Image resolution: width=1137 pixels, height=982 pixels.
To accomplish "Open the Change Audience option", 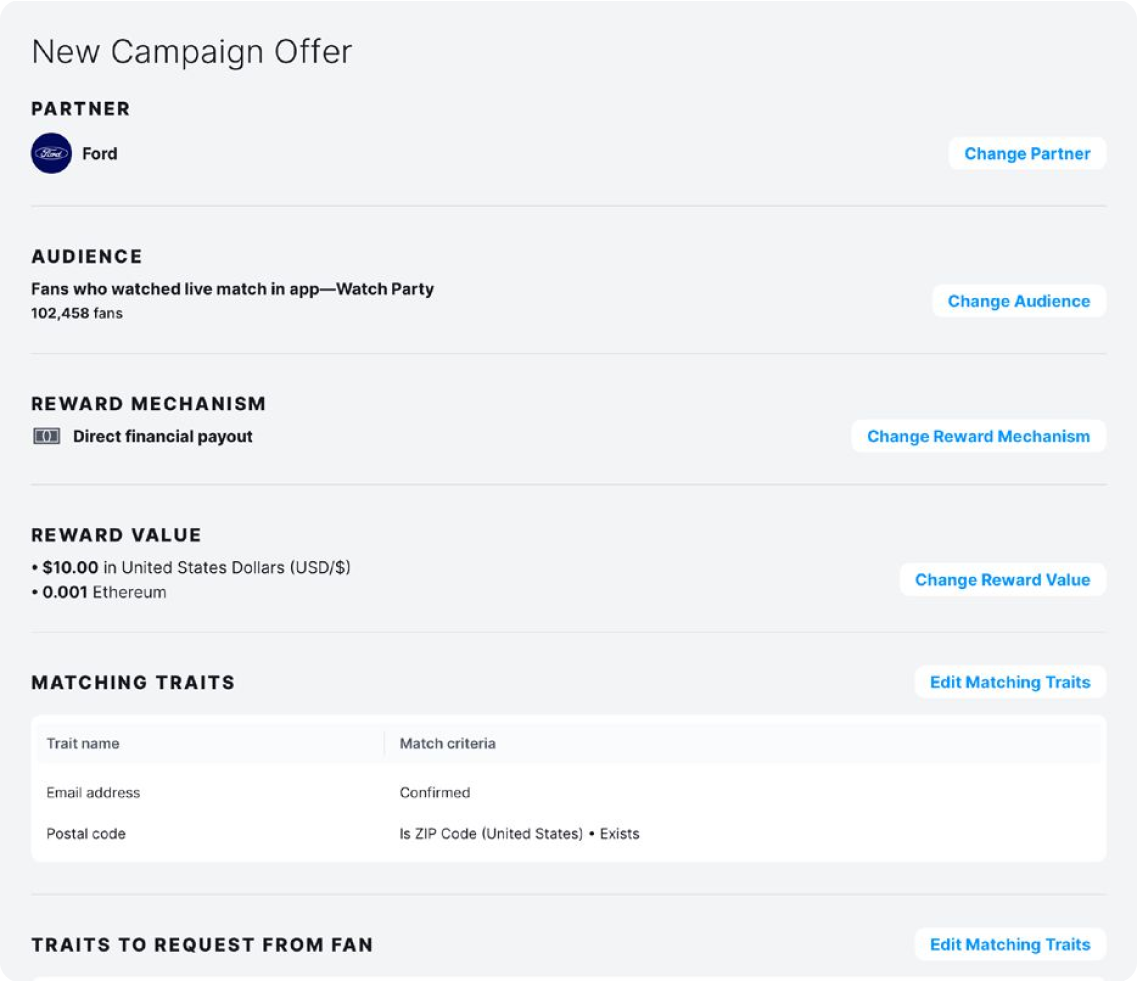I will tap(1018, 301).
